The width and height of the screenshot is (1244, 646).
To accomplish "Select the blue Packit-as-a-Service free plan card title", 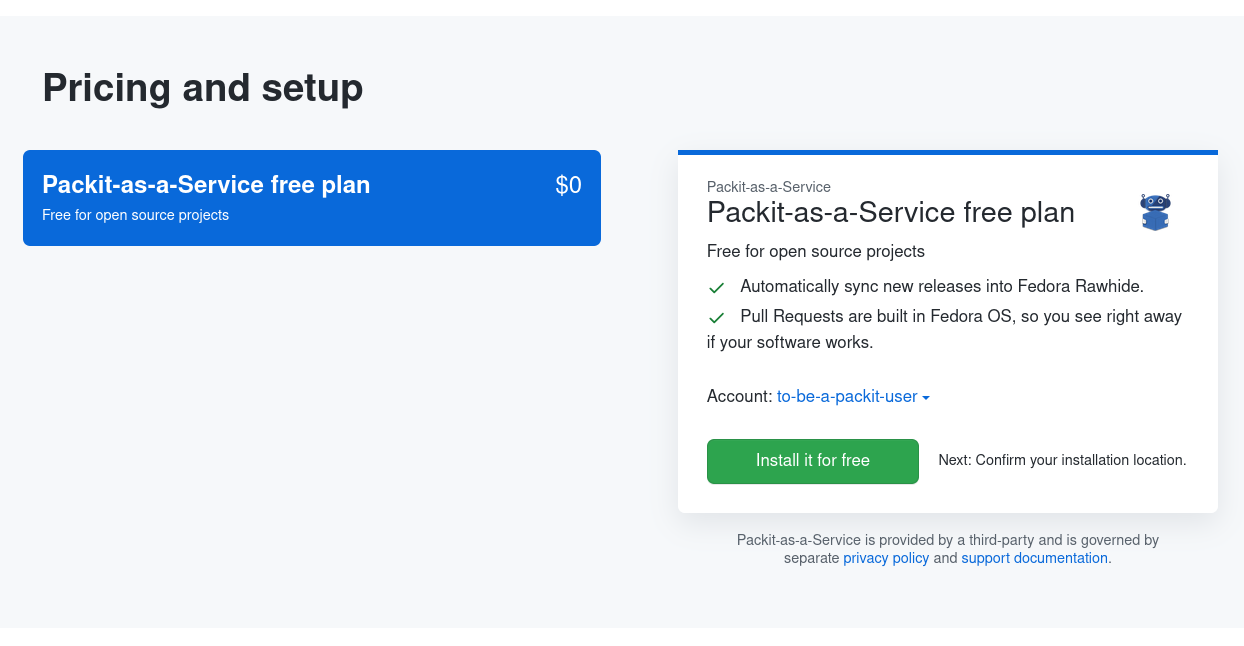I will [206, 185].
